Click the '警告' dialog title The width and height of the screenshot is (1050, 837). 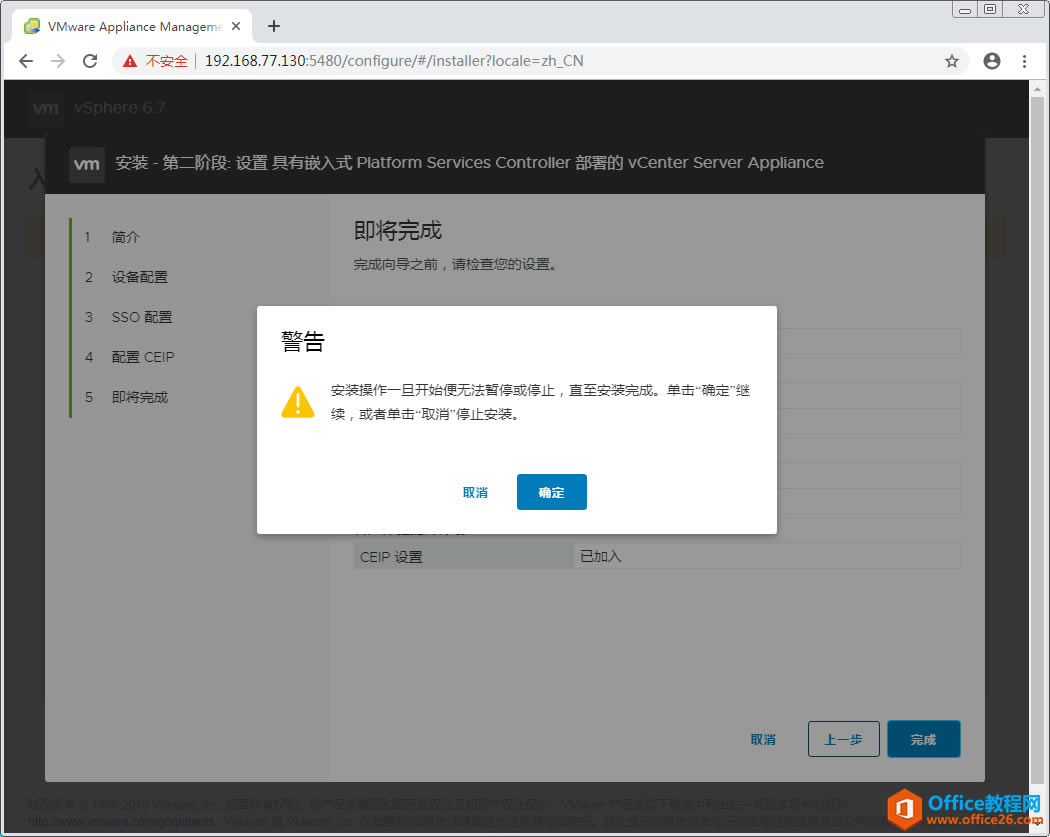click(303, 341)
